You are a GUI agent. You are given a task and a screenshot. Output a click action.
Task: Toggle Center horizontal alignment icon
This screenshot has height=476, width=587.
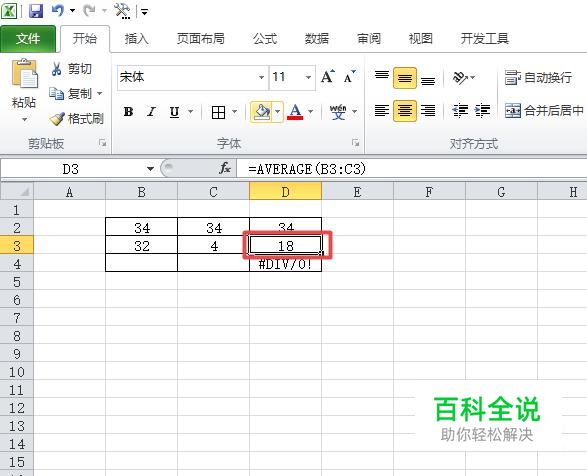pos(405,111)
